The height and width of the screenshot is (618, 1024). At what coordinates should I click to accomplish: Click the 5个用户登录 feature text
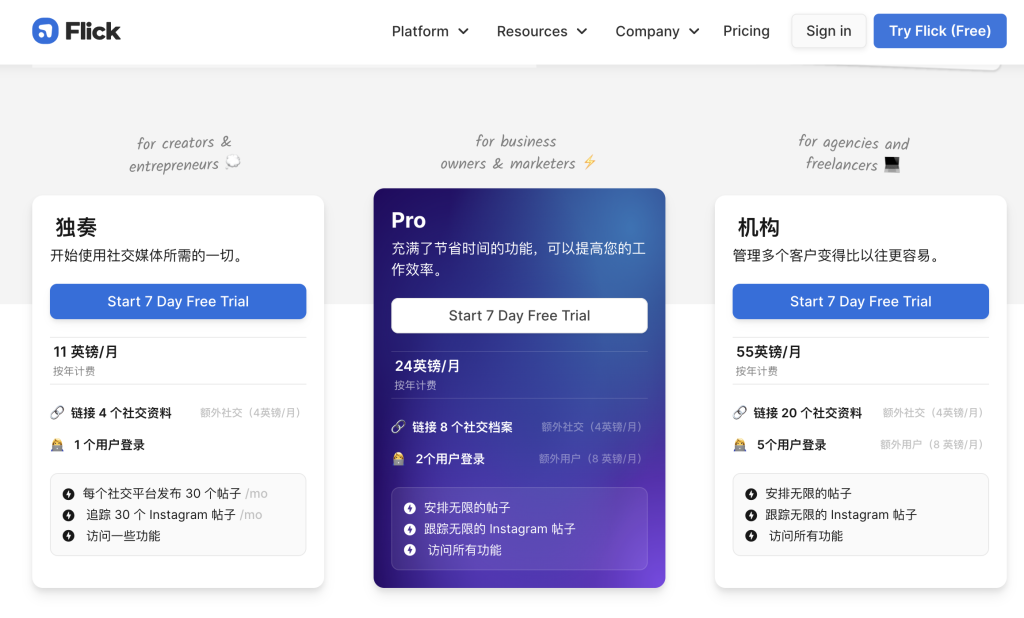point(792,445)
